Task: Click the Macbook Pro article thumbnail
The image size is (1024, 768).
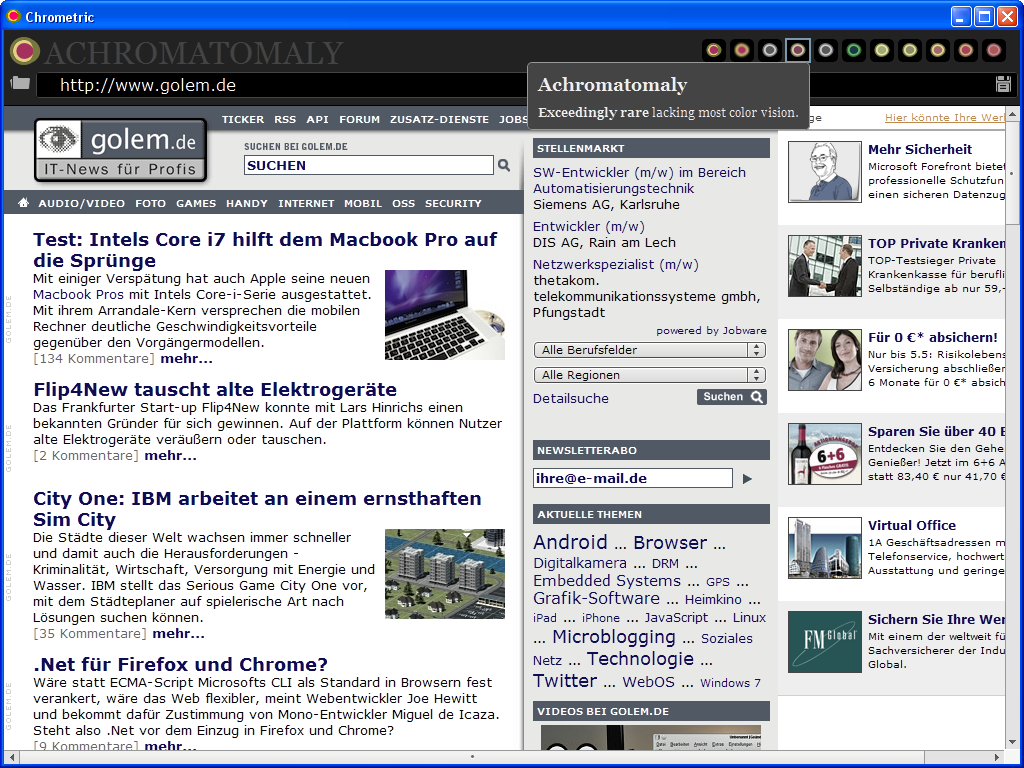Action: (445, 315)
